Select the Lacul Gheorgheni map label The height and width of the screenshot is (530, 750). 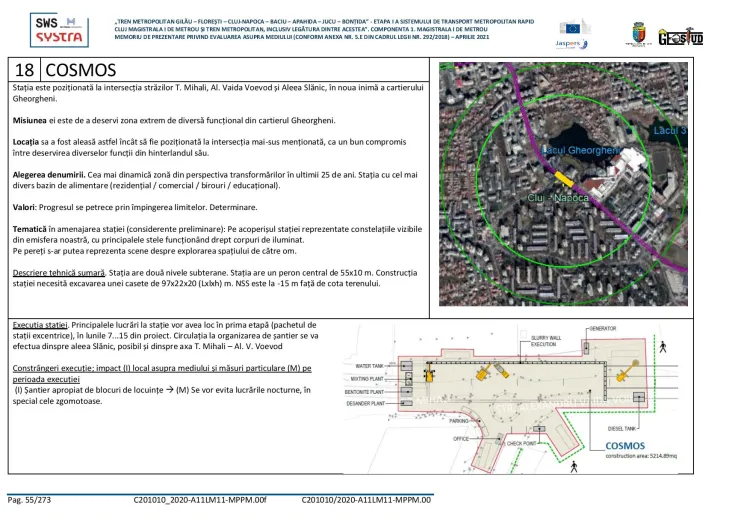pyautogui.click(x=585, y=151)
